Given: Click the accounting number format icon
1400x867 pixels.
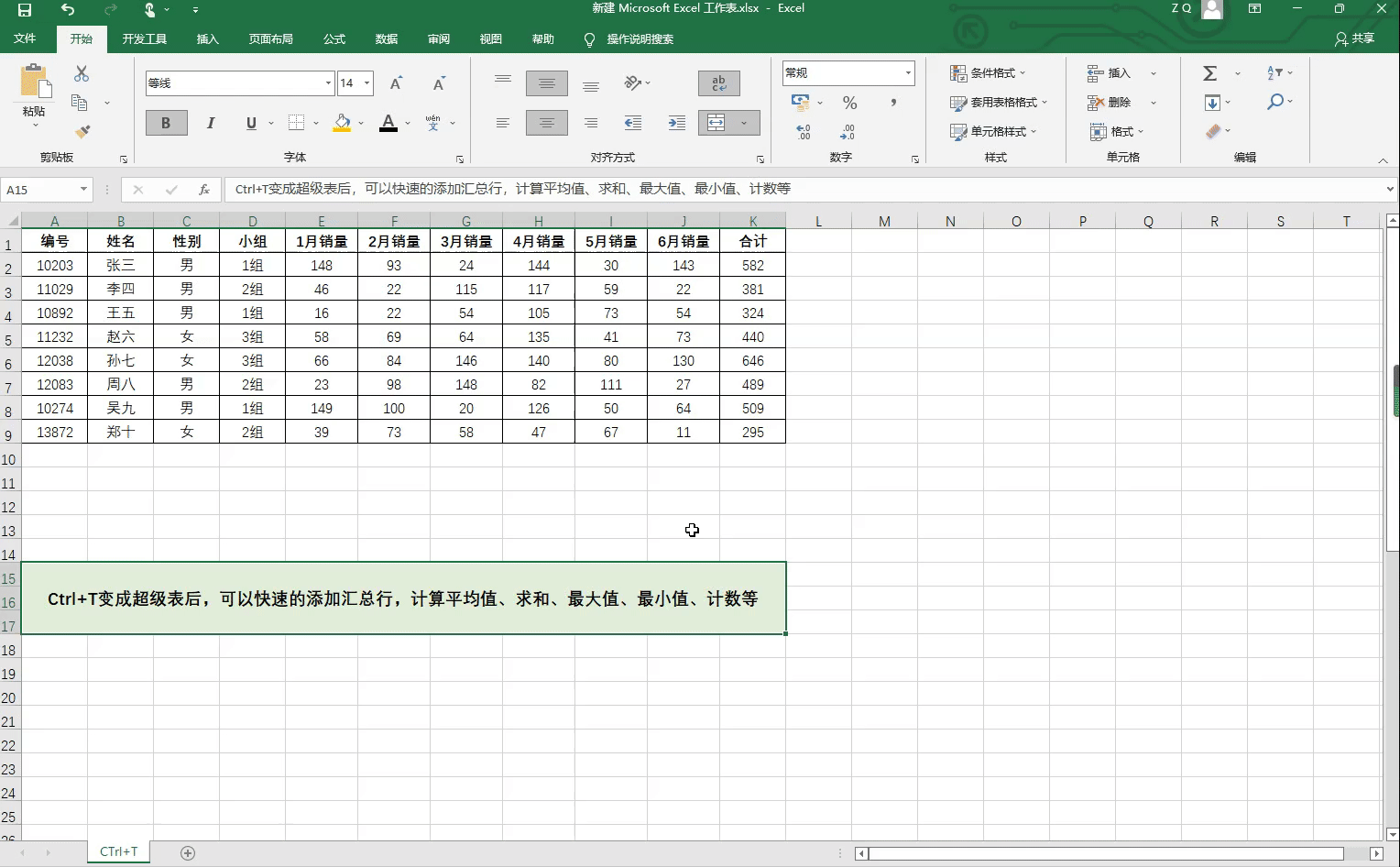Looking at the screenshot, I should [800, 103].
